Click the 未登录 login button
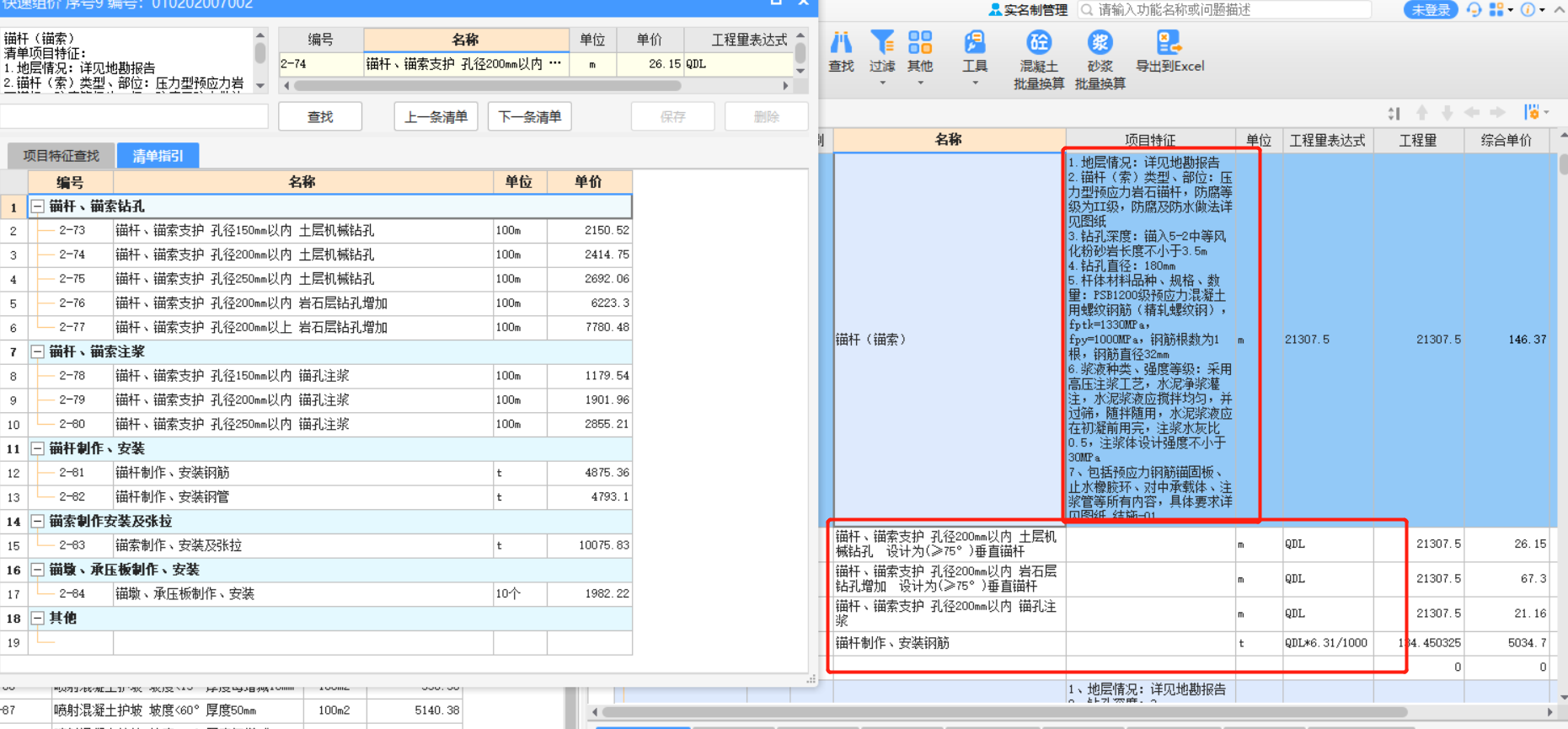The width and height of the screenshot is (1568, 729). click(x=1430, y=10)
